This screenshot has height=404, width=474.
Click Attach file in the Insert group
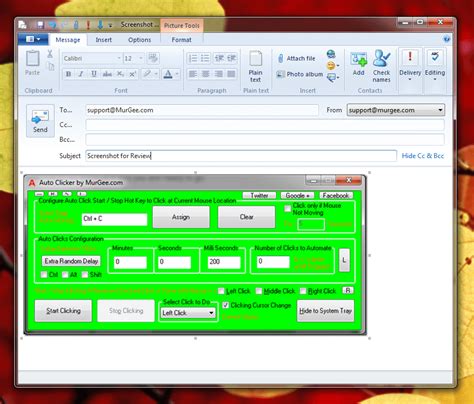[296, 59]
